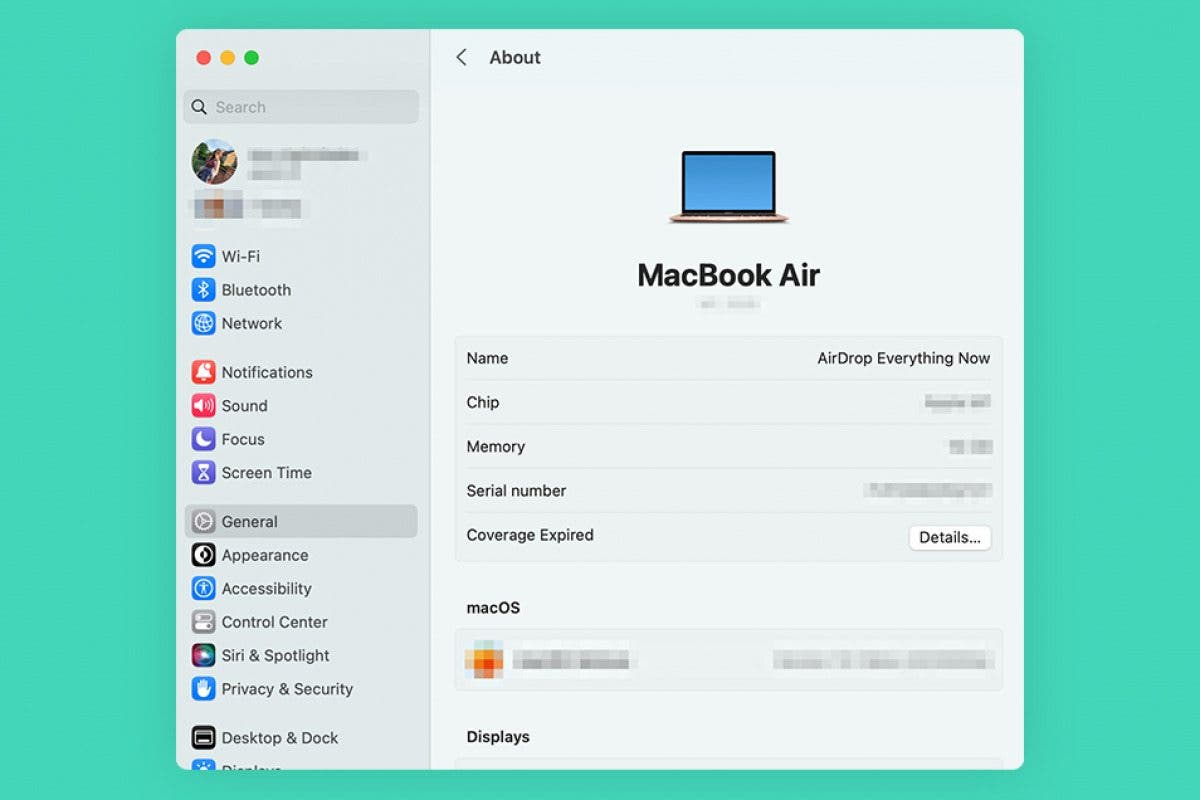The height and width of the screenshot is (800, 1200).
Task: Select the Accessibility settings icon
Action: click(x=204, y=588)
